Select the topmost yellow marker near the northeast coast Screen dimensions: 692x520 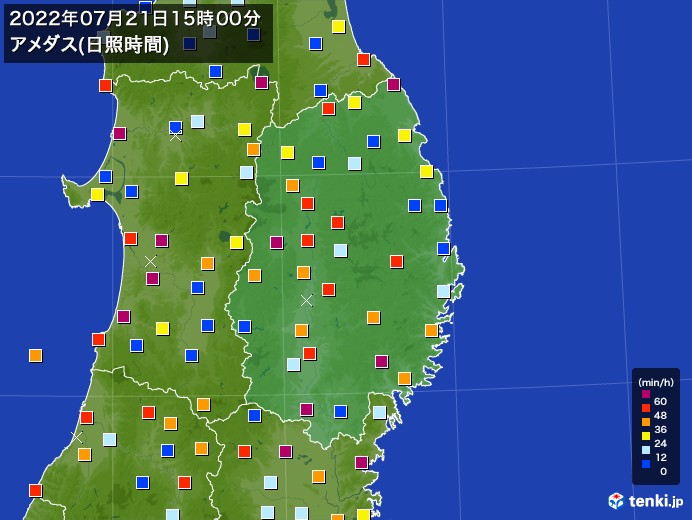click(338, 26)
